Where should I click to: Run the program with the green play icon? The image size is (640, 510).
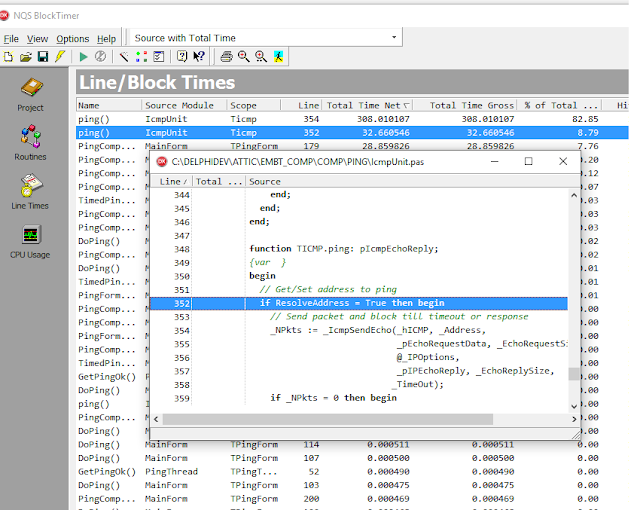click(83, 56)
